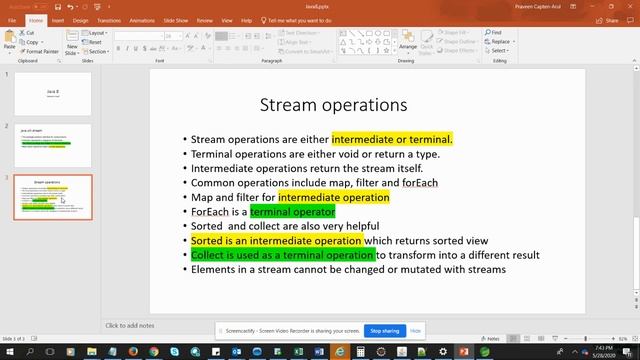Screen dimensions: 640x360
Task: Open the font name combo box
Action: 139,36
